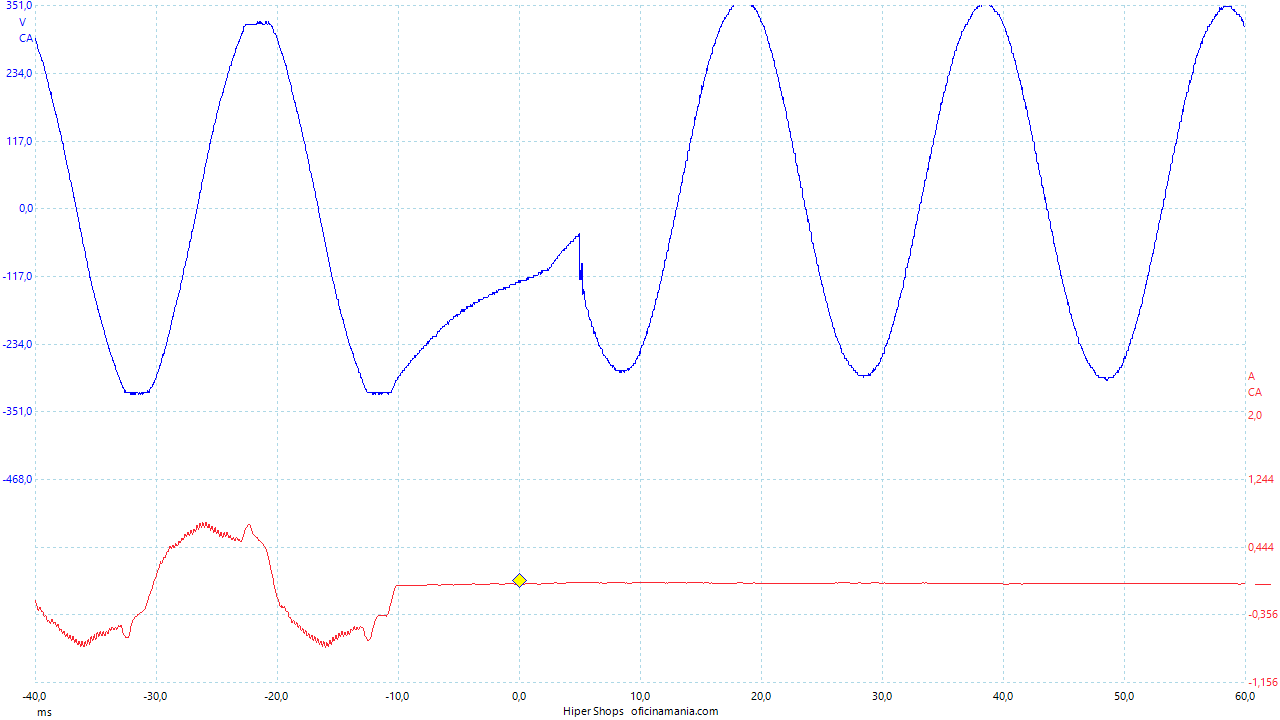Select the -468,0 voltage axis value
Viewport: 1280px width, 720px height.
pos(16,480)
